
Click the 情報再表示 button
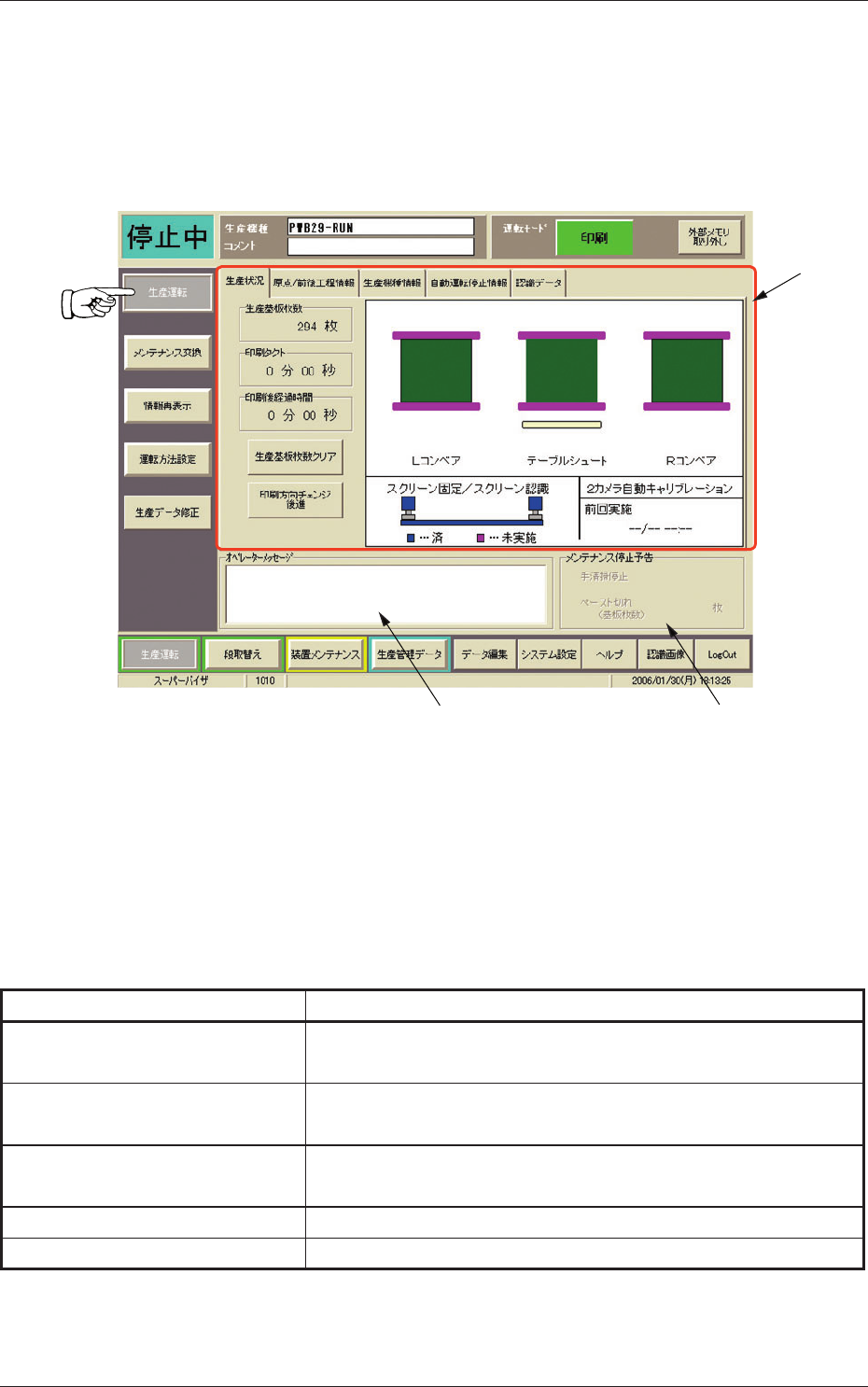point(168,406)
